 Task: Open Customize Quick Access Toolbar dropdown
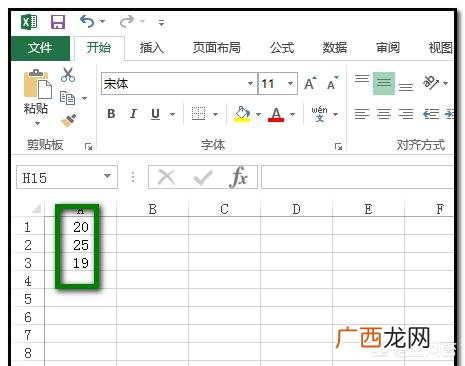(x=161, y=23)
